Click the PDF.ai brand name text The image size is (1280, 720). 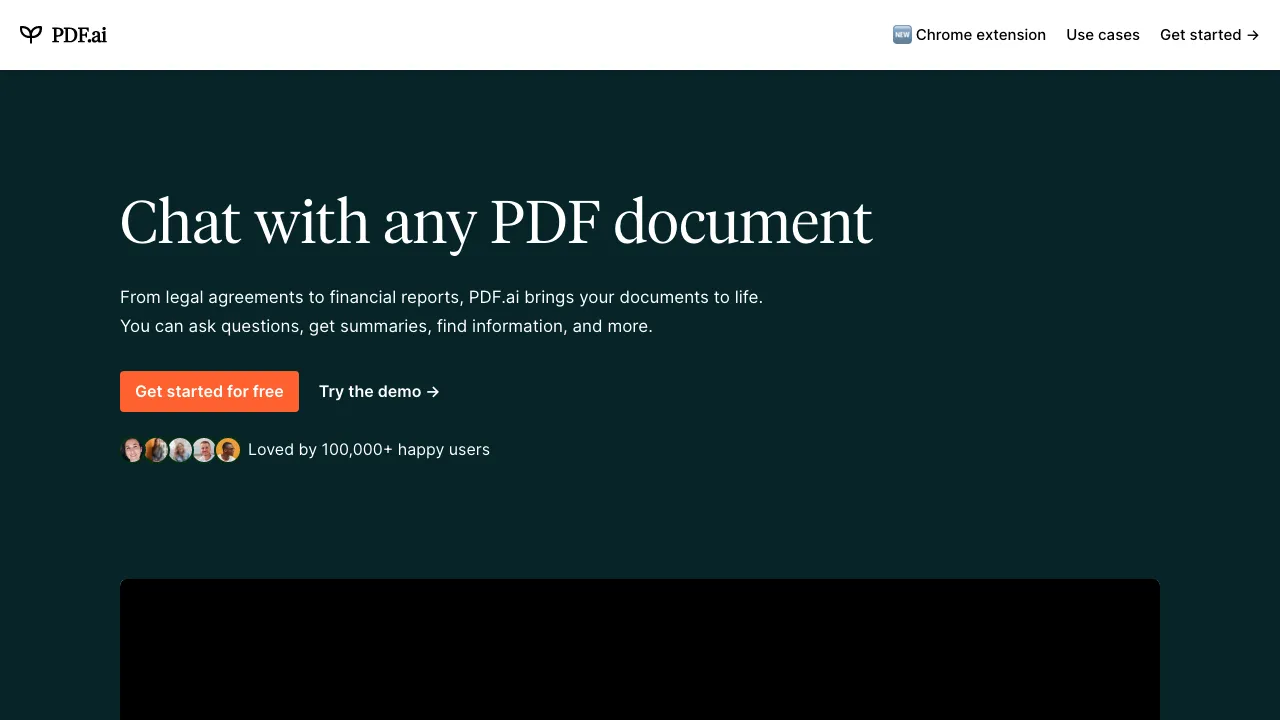79,35
